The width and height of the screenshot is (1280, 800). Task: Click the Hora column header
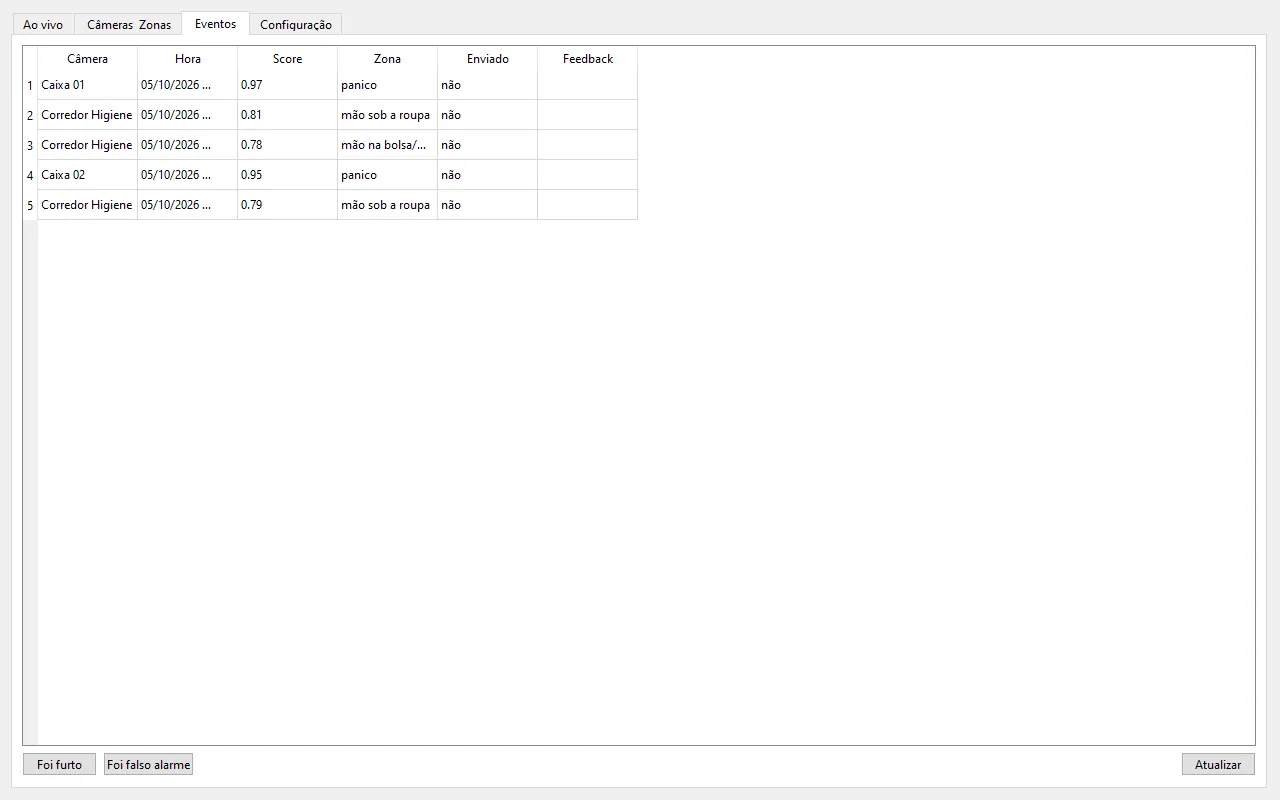point(187,59)
